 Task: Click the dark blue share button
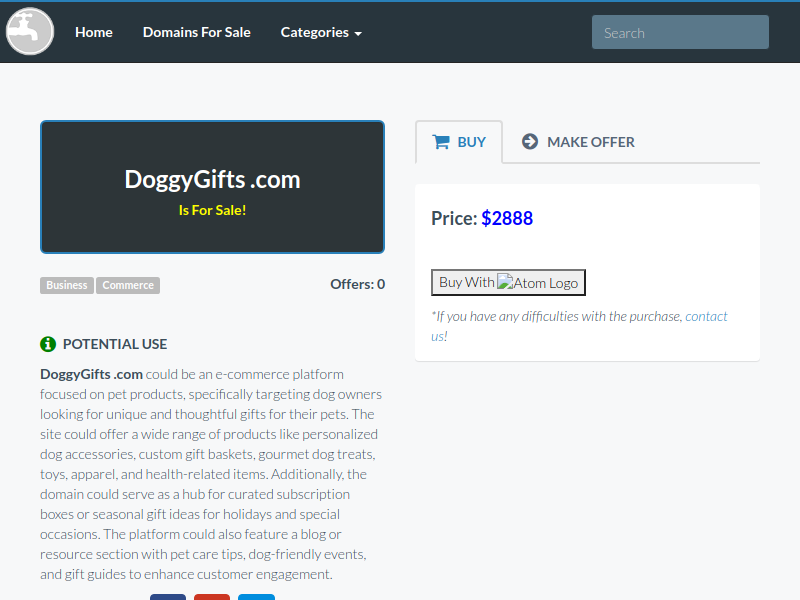tap(168, 596)
